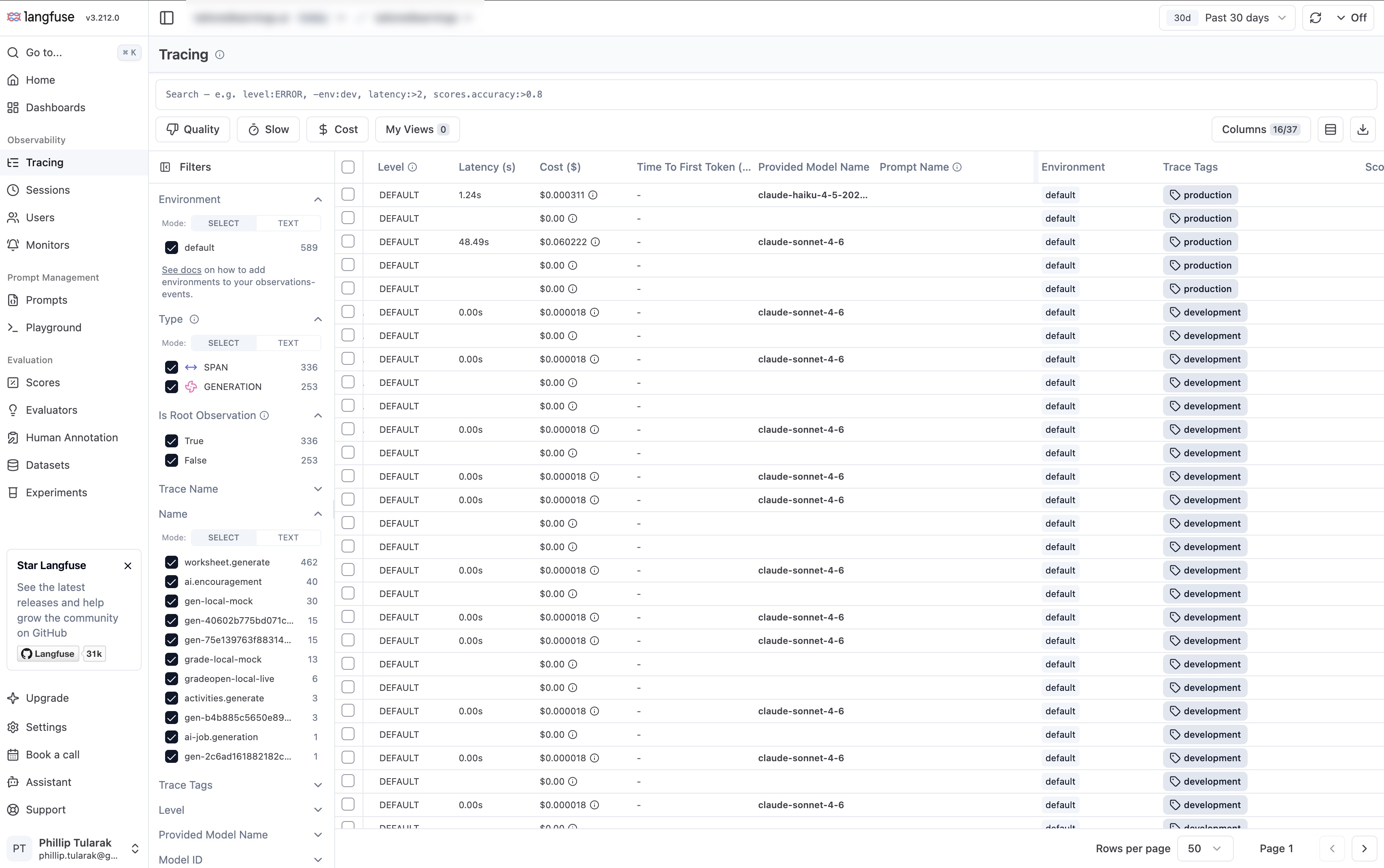Collapse the Environment filter section
Image resolution: width=1384 pixels, height=868 pixels.
[318, 199]
